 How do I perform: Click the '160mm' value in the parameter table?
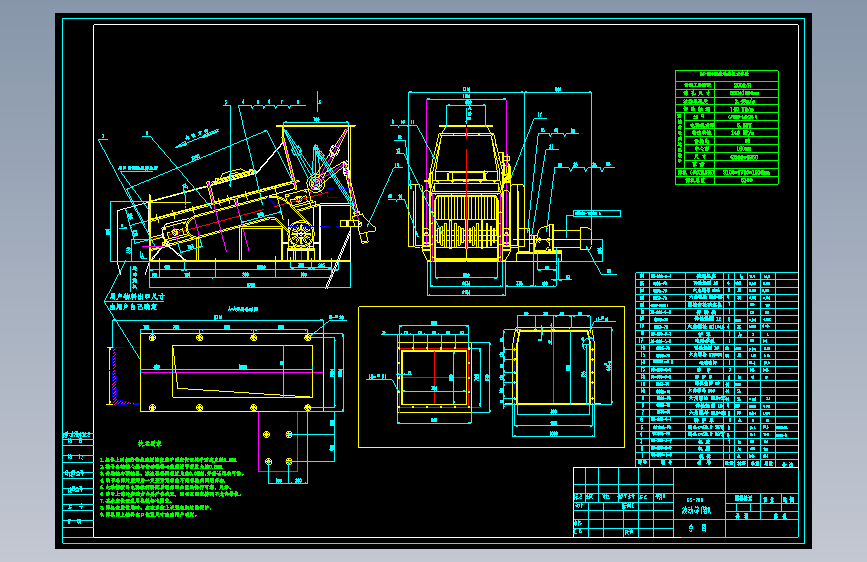point(744,149)
